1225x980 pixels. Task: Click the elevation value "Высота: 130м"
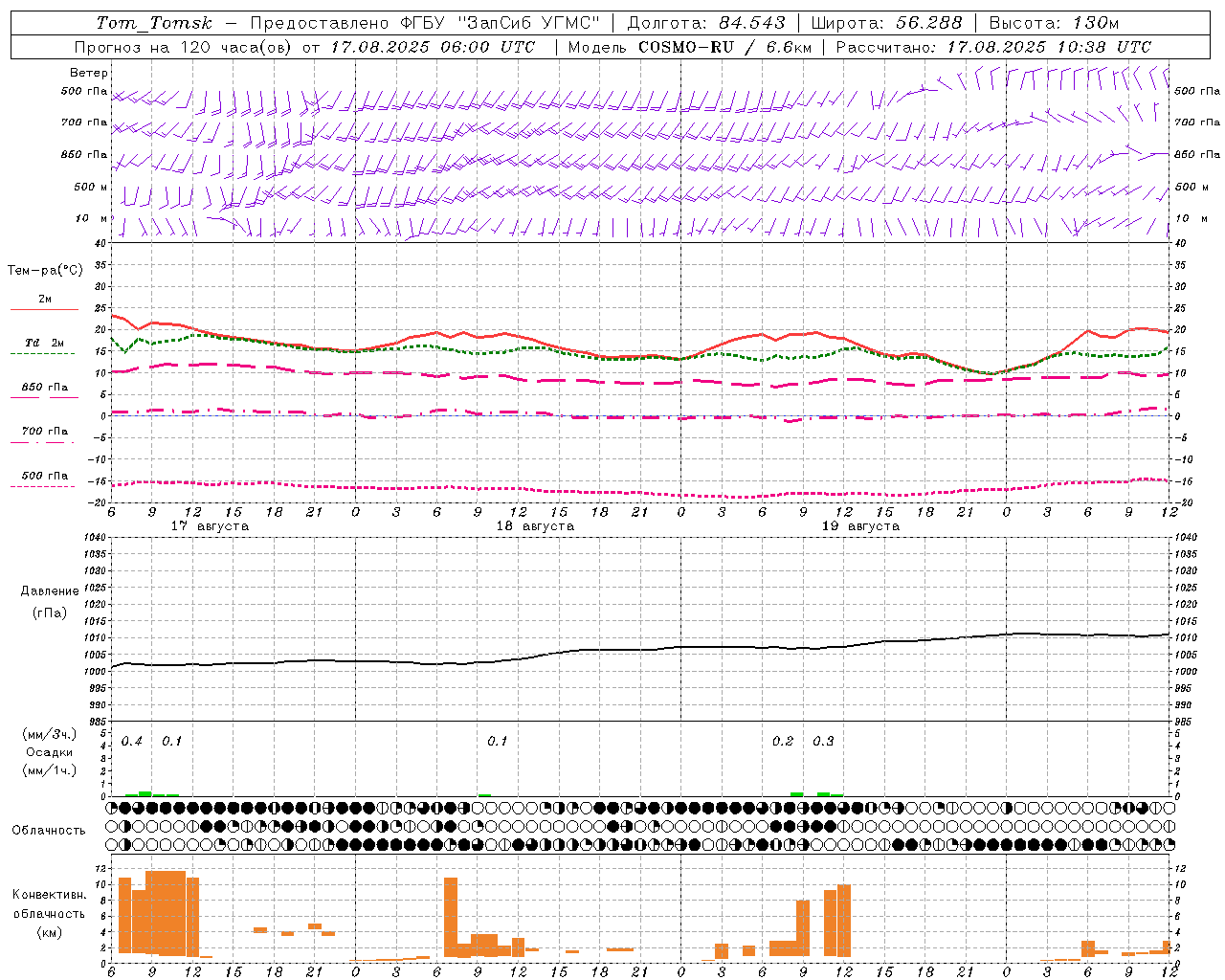click(x=1054, y=23)
